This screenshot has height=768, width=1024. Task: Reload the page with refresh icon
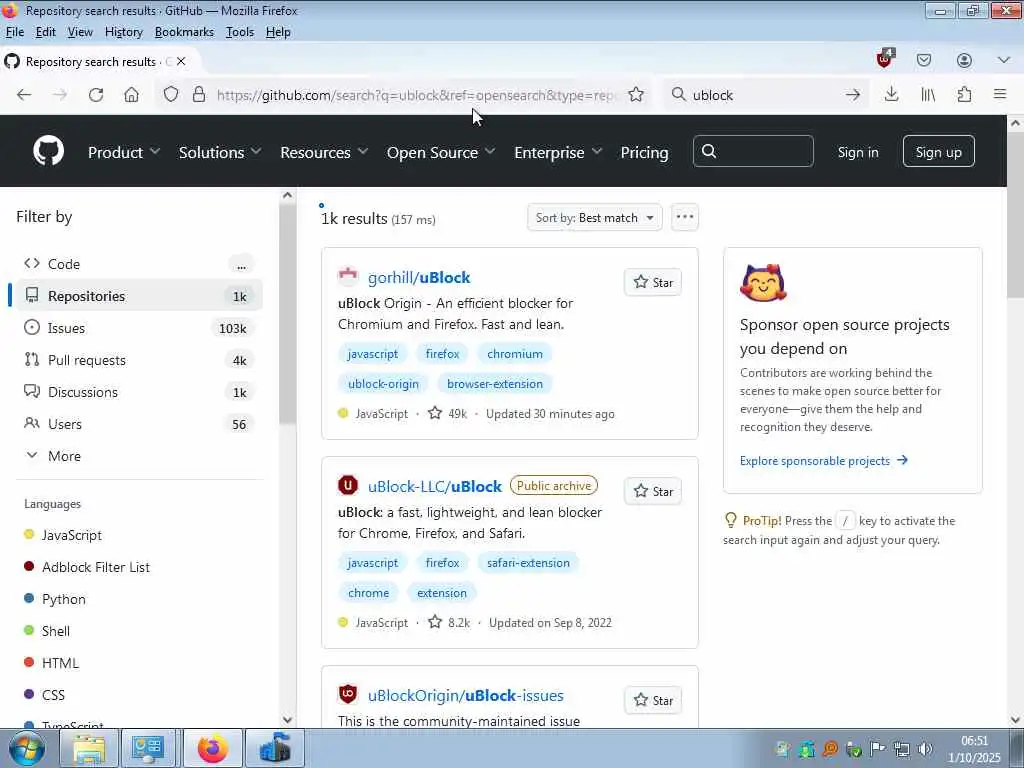96,95
